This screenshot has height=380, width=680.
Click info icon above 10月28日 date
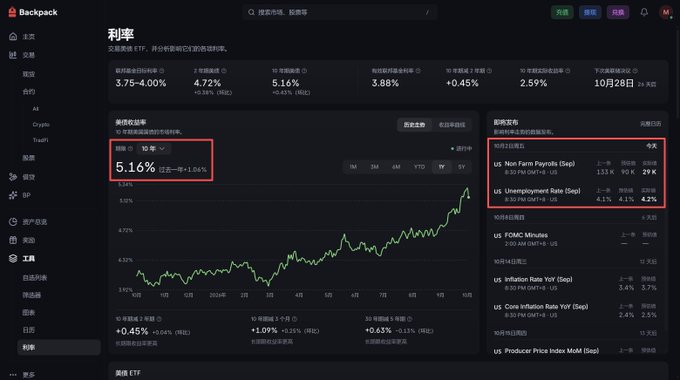pyautogui.click(x=635, y=70)
